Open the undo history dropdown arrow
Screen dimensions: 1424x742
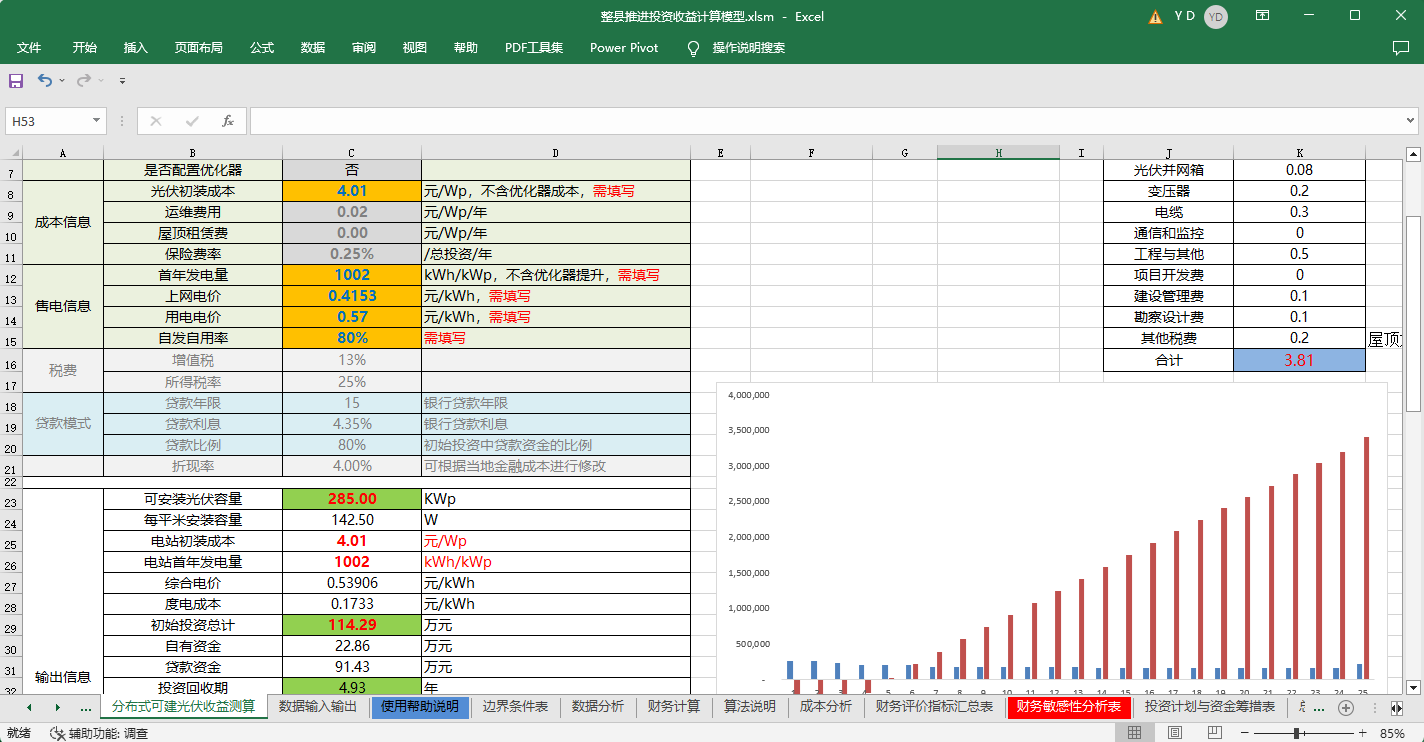click(x=62, y=80)
